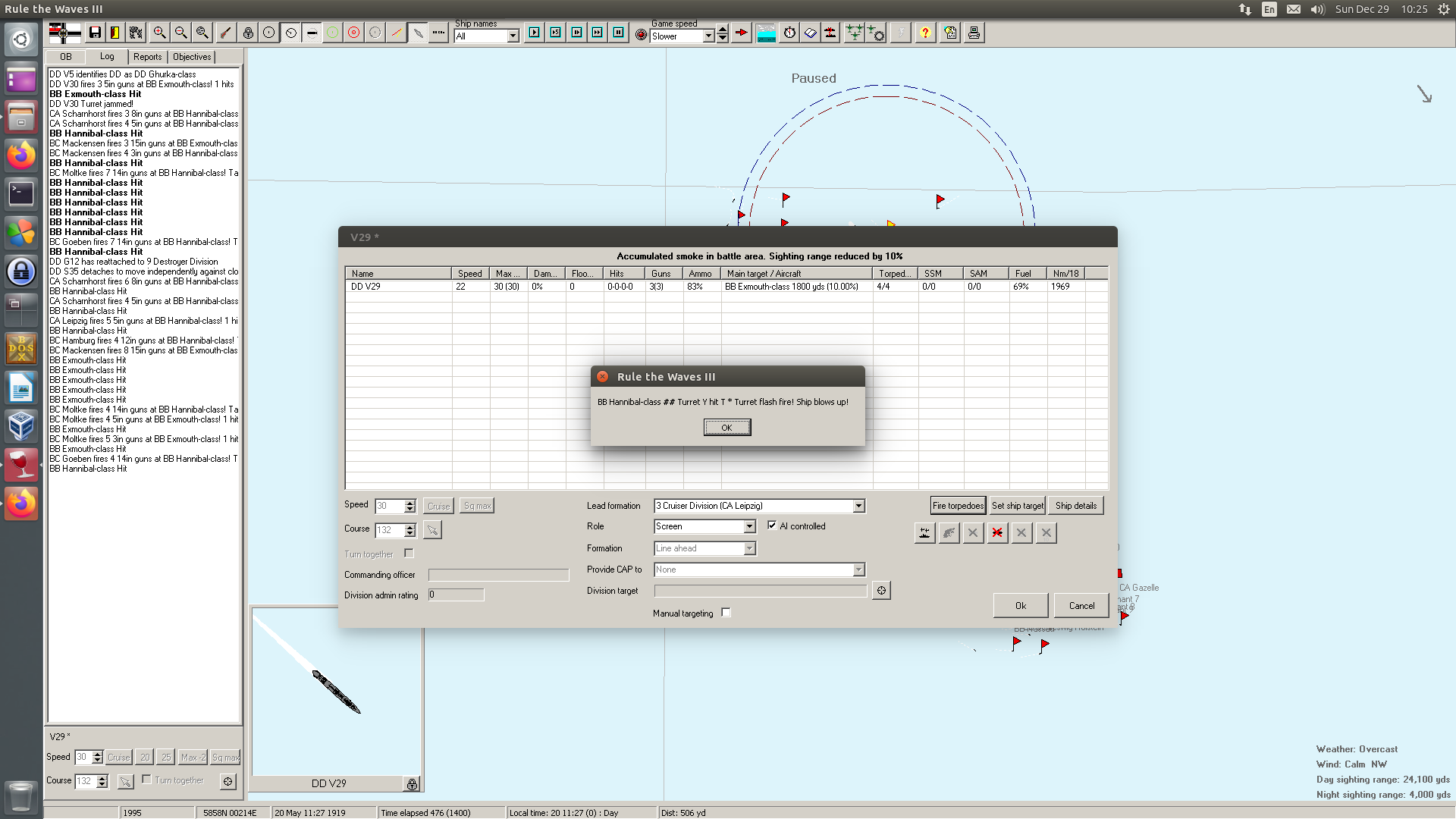Click the notes document toolbar icon

(950, 33)
